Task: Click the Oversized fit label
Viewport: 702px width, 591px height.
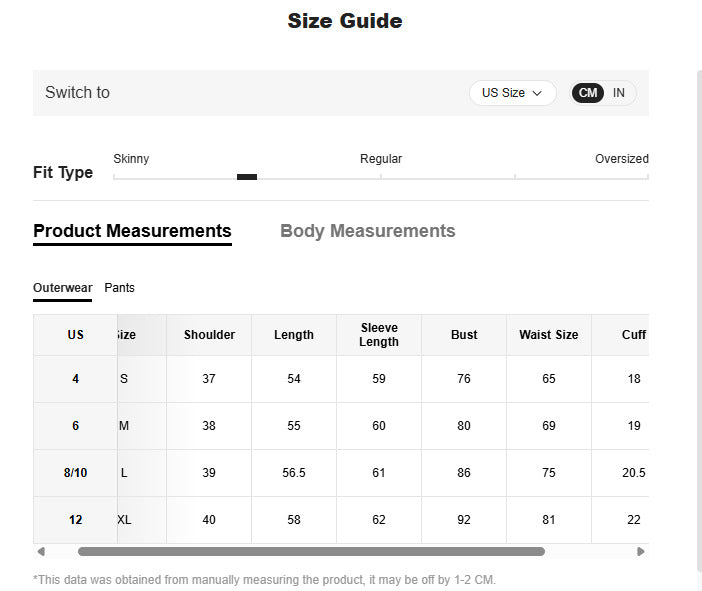Action: tap(622, 159)
